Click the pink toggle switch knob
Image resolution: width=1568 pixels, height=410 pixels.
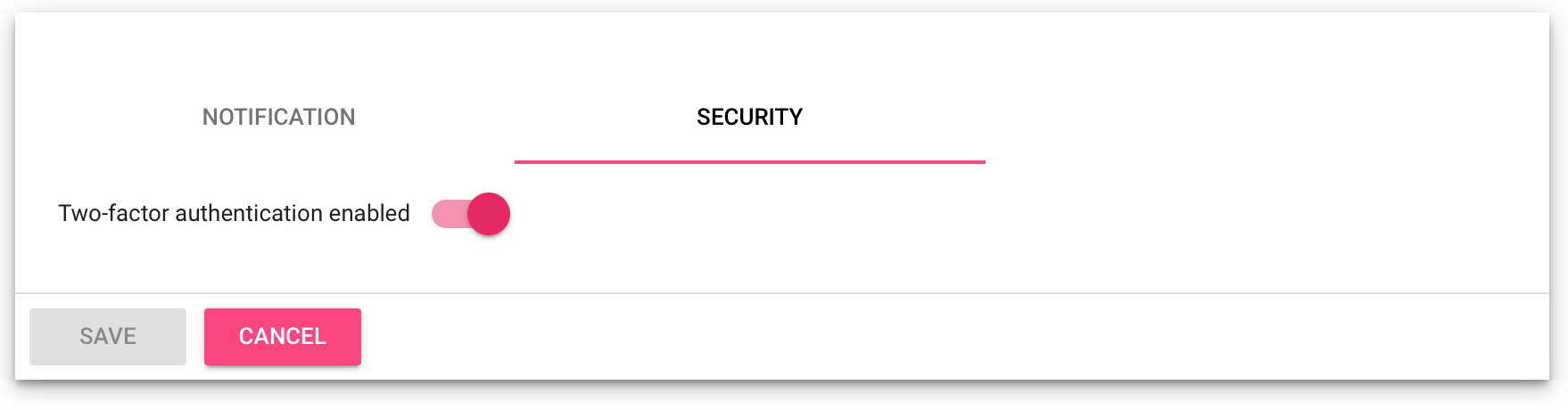(x=488, y=214)
